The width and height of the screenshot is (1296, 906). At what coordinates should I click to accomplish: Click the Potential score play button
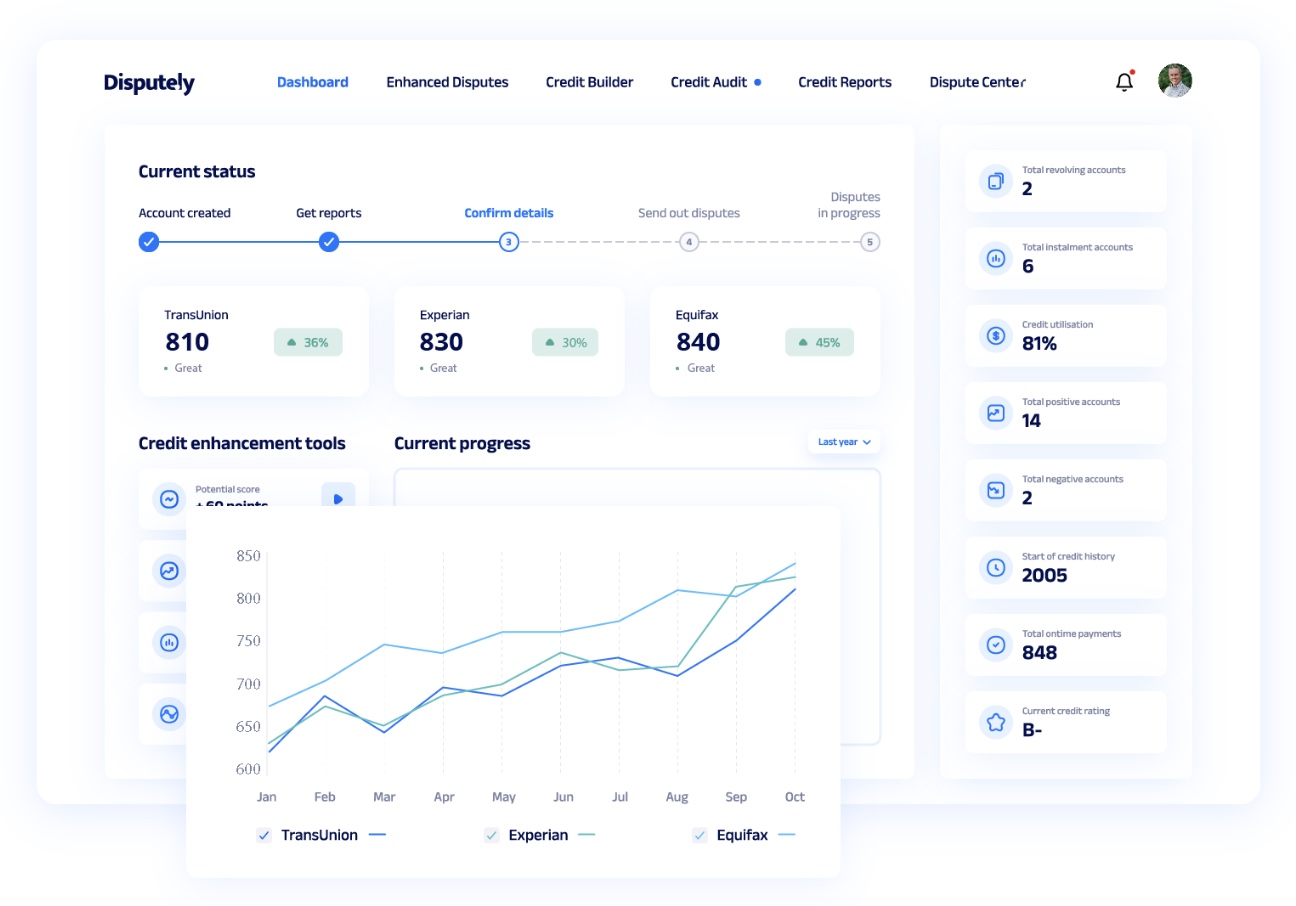[x=338, y=498]
